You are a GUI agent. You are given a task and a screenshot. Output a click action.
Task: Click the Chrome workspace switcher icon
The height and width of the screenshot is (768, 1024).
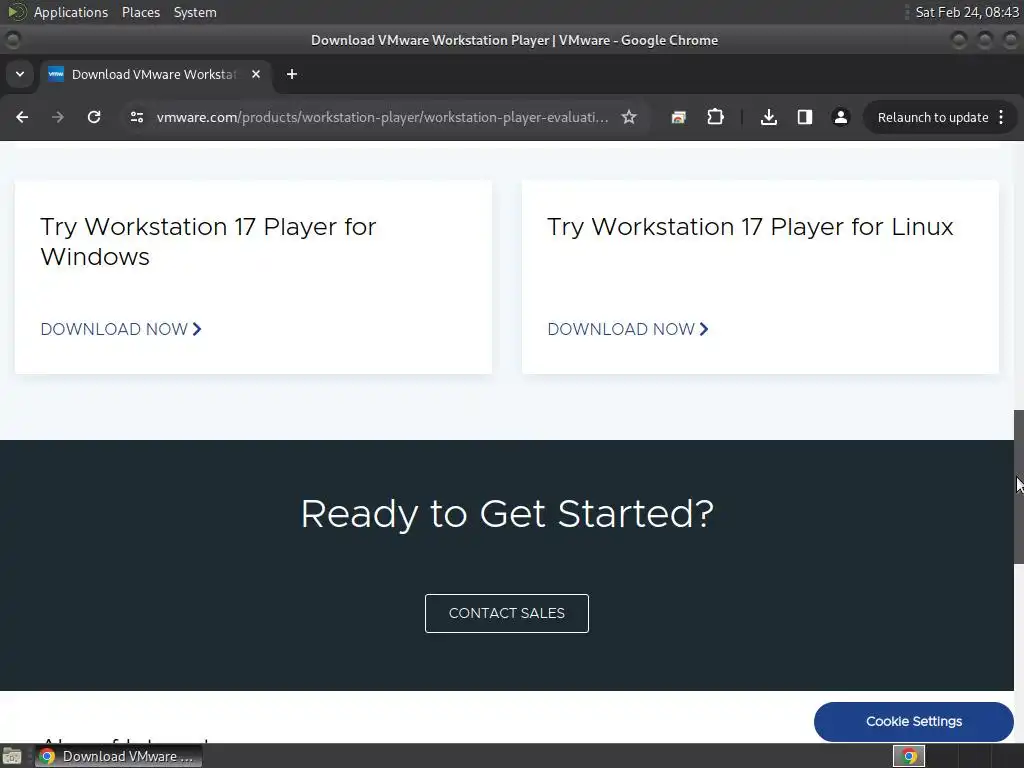[x=908, y=756]
